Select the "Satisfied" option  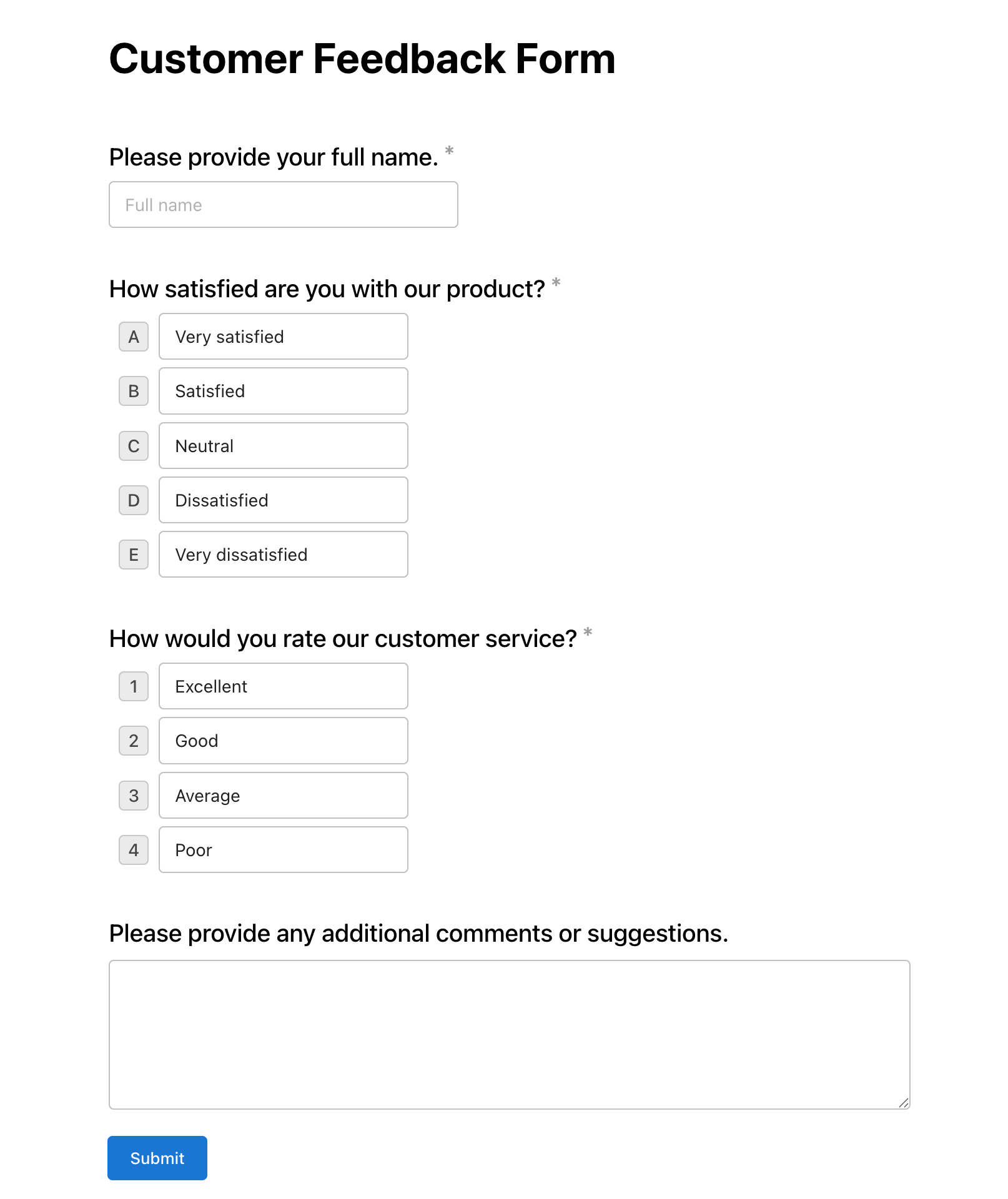pos(283,391)
